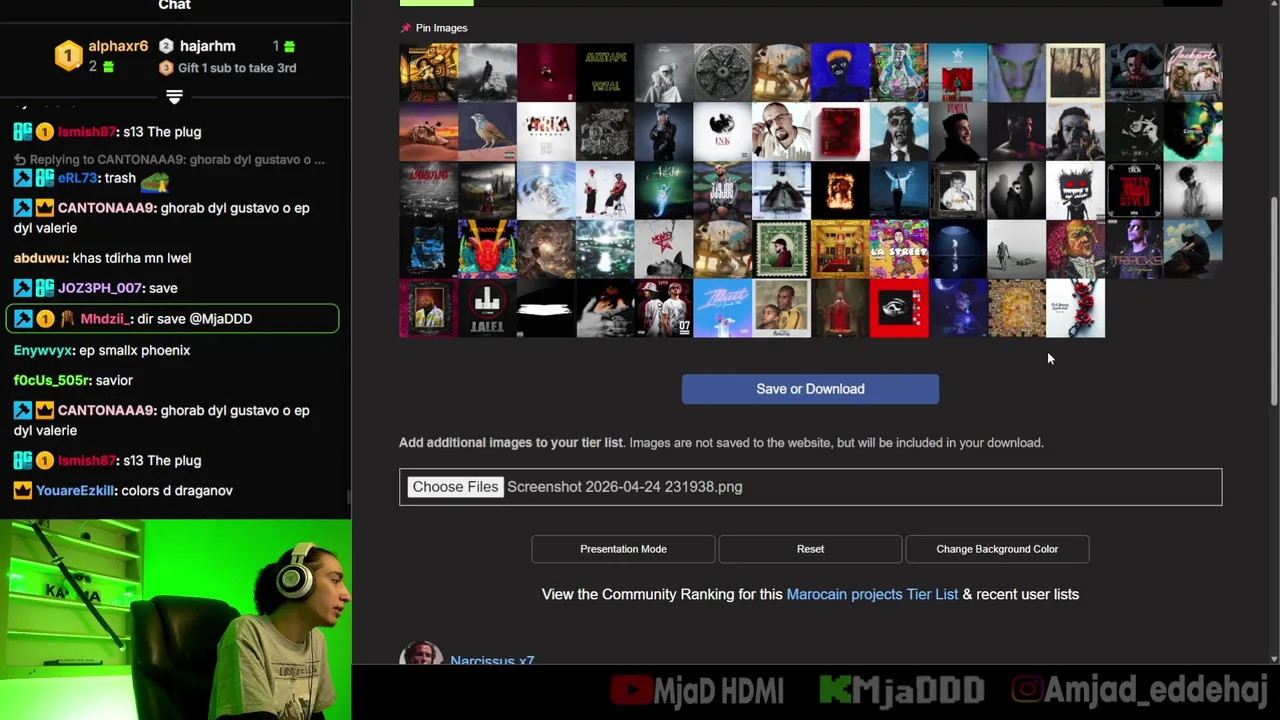Image resolution: width=1280 pixels, height=720 pixels.
Task: Enable Presentation Mode
Action: click(x=623, y=549)
